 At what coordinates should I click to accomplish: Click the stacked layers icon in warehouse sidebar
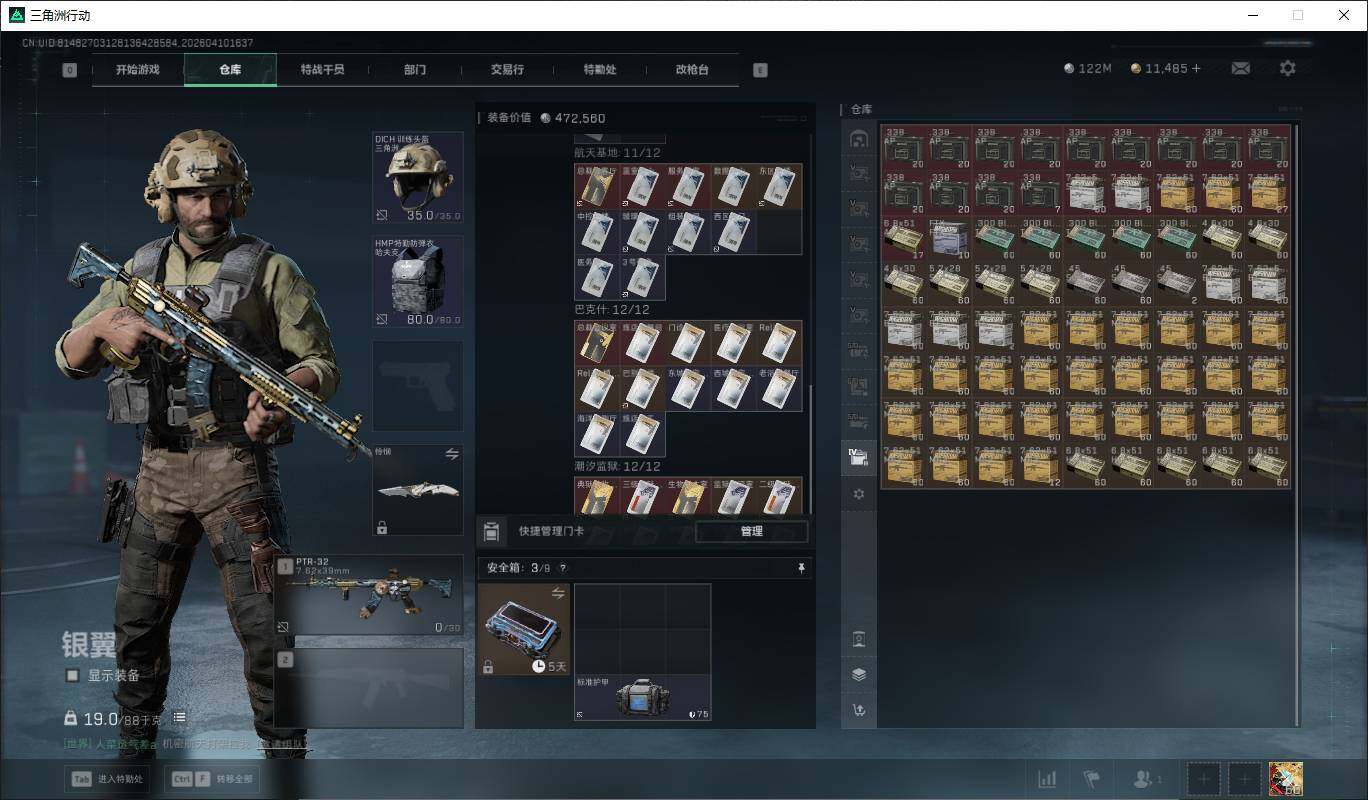(x=858, y=674)
